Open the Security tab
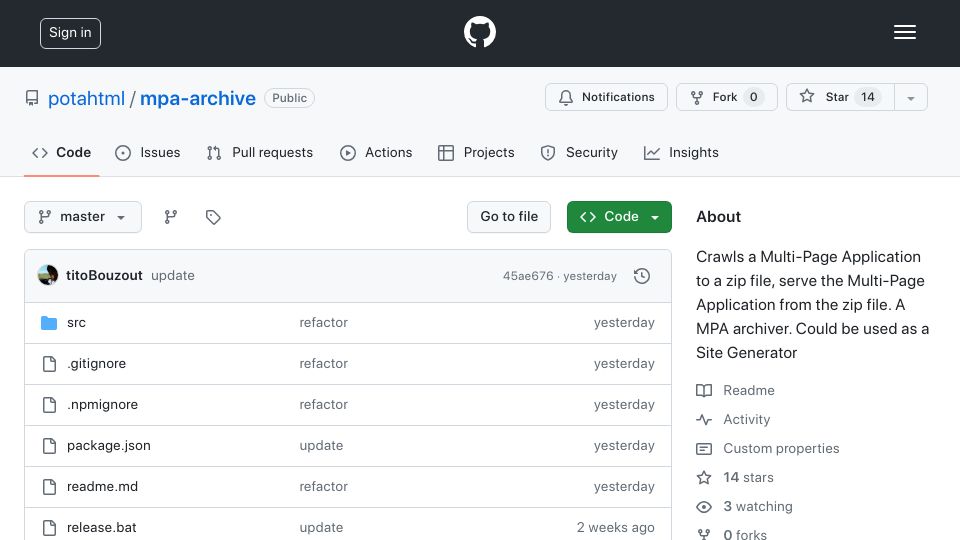960x540 pixels. click(579, 152)
